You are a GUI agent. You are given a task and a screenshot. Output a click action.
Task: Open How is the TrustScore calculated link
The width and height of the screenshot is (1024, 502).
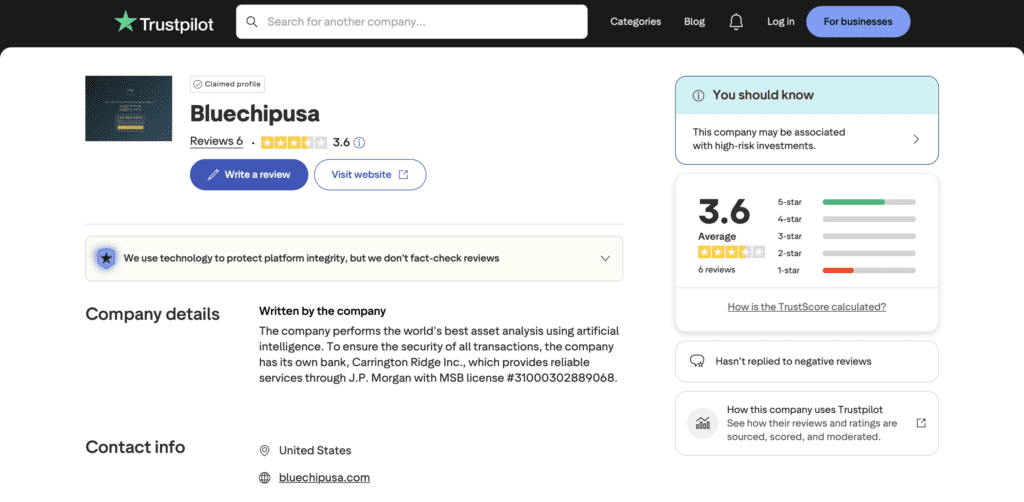(x=806, y=307)
